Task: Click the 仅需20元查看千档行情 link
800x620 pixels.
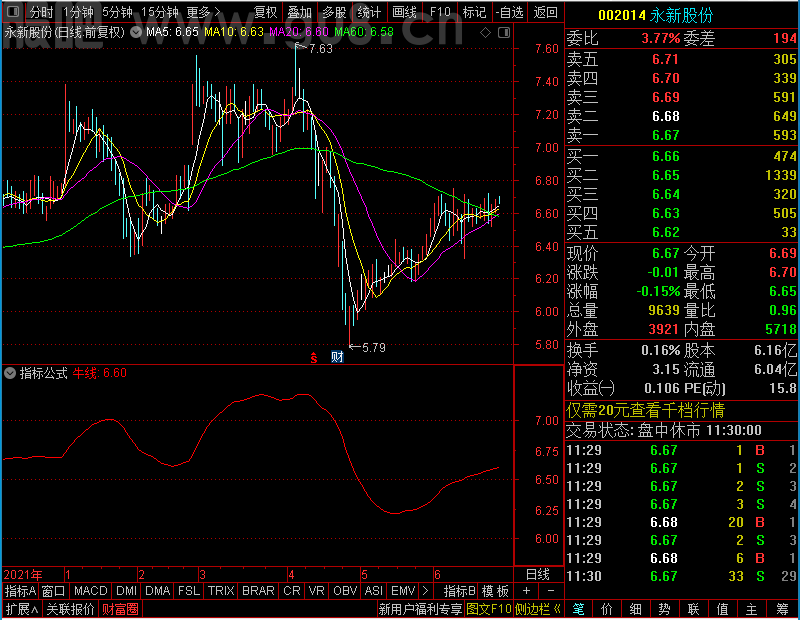Action: pyautogui.click(x=645, y=410)
